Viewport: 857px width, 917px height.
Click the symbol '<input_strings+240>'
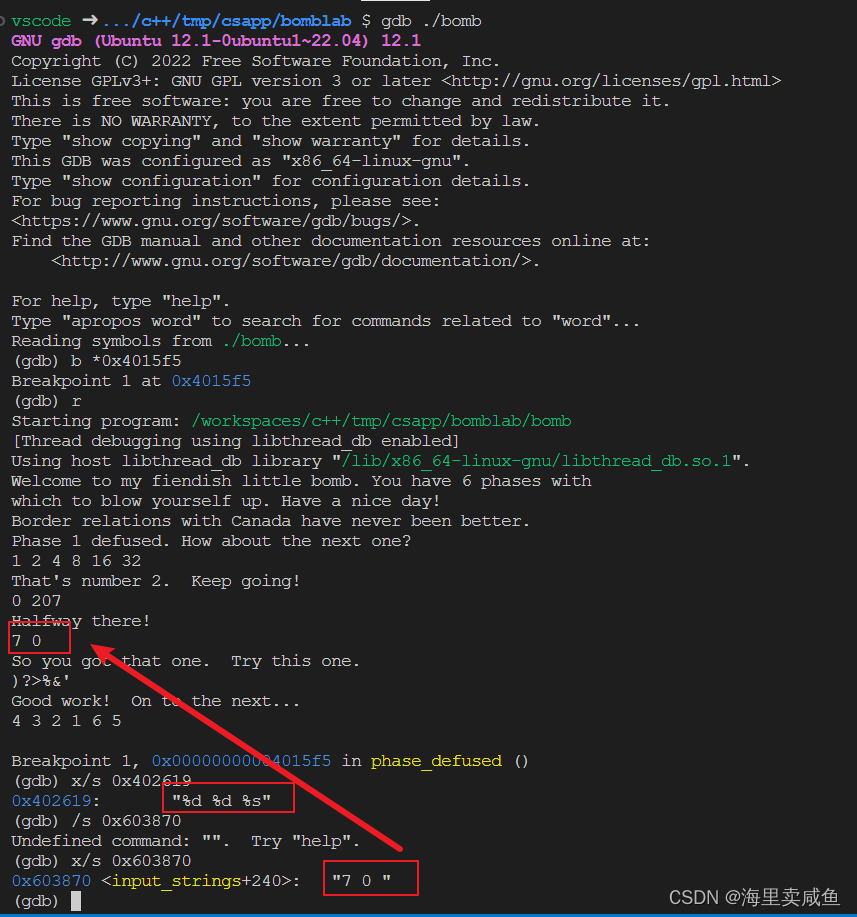click(197, 881)
